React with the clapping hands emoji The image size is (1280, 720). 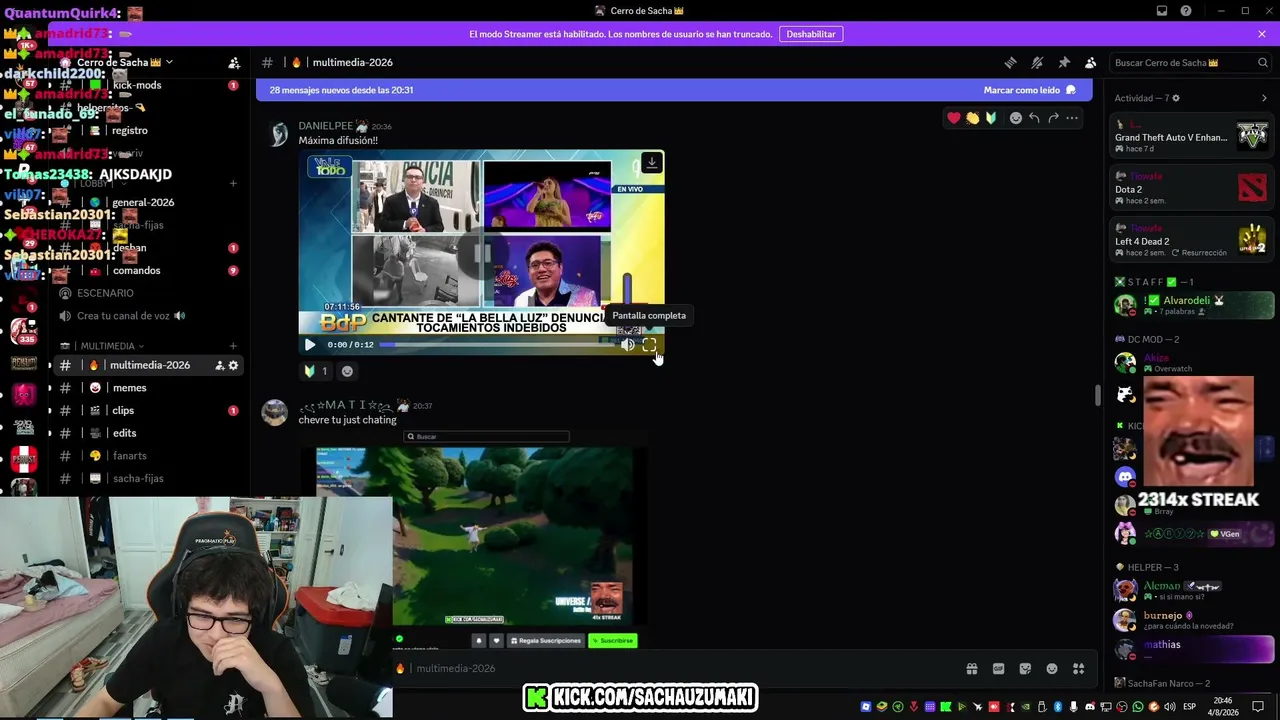click(x=972, y=118)
